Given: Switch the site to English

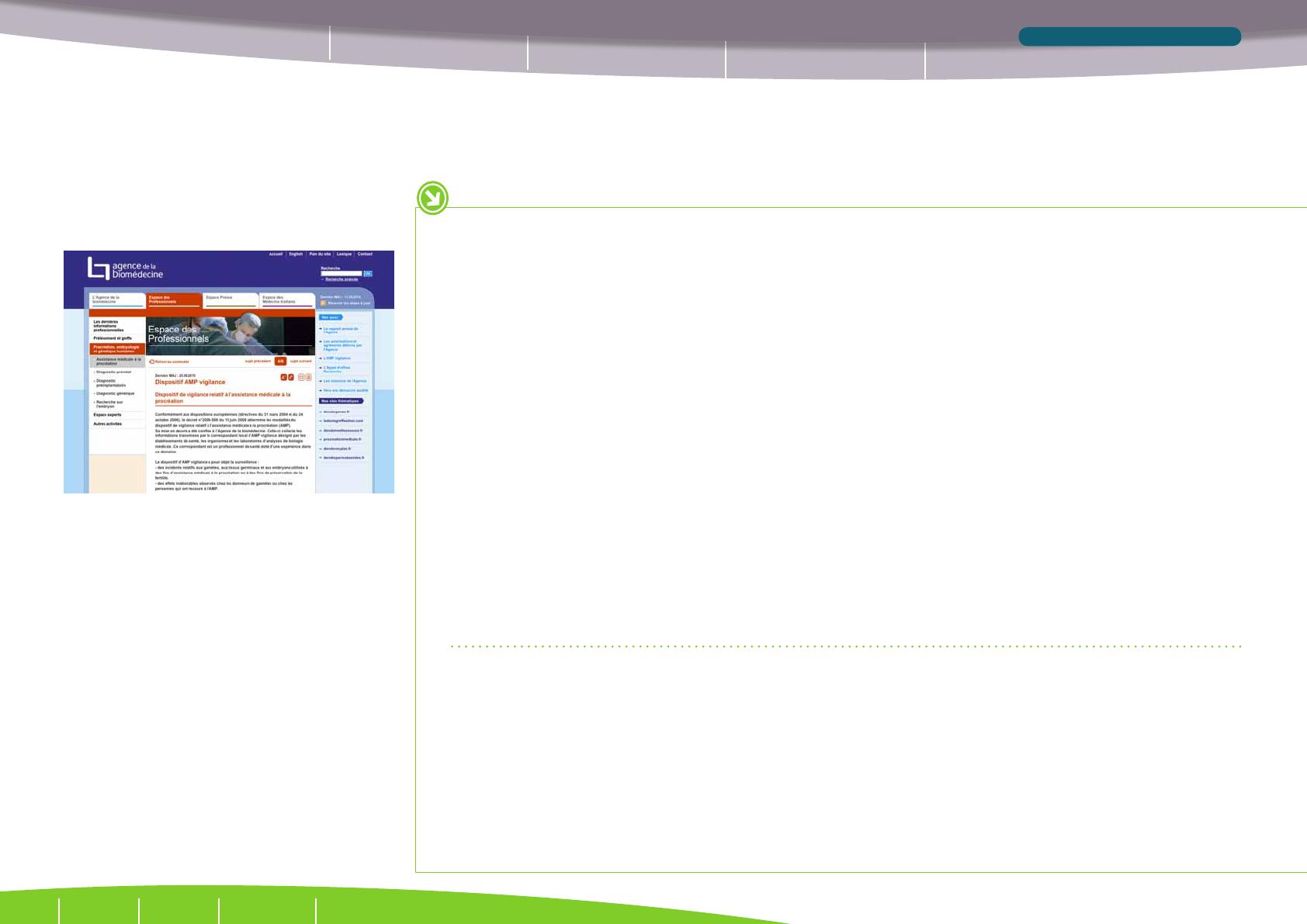Looking at the screenshot, I should (x=296, y=254).
